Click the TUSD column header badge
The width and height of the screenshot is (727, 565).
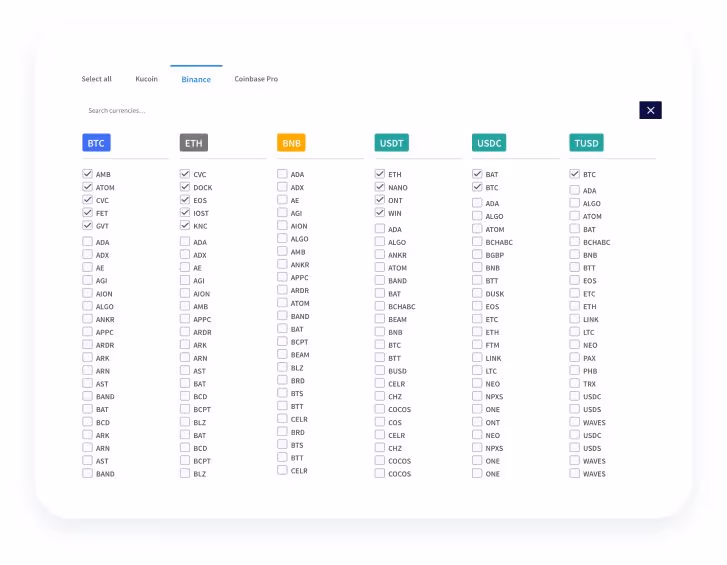tap(587, 143)
